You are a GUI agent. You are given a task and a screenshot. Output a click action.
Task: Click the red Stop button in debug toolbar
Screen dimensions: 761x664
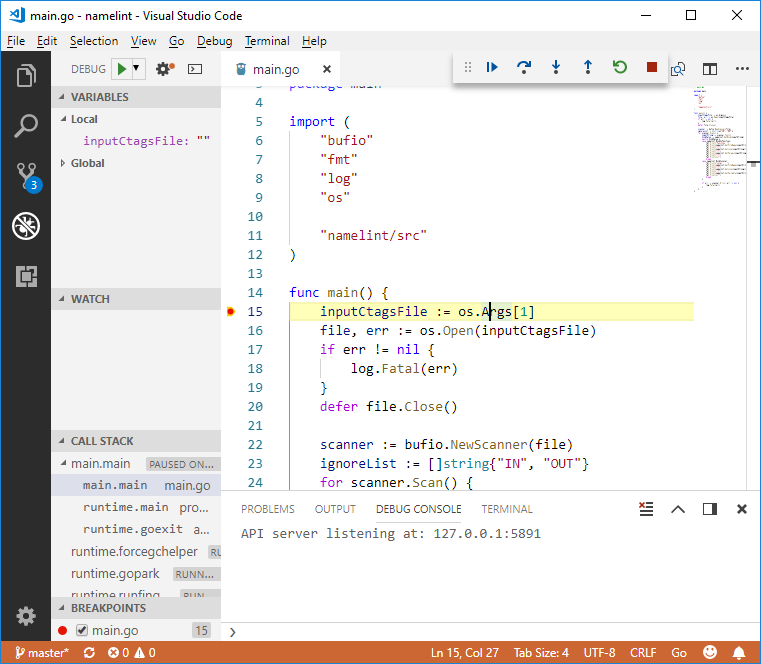652,67
